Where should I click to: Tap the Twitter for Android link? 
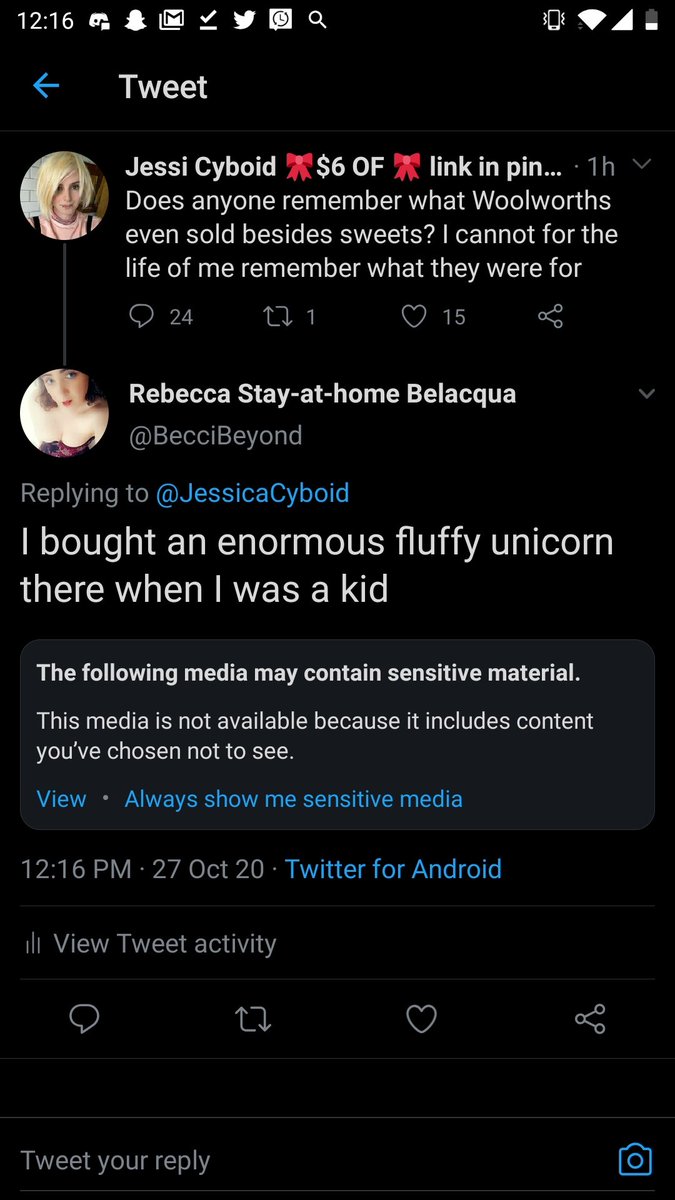click(x=393, y=869)
